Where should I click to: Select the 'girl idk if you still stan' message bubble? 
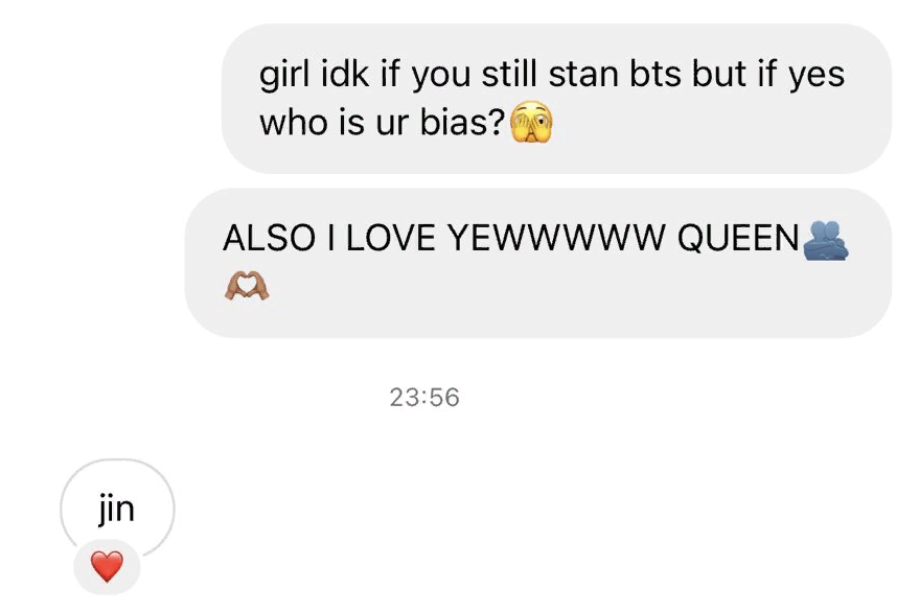pyautogui.click(x=557, y=99)
